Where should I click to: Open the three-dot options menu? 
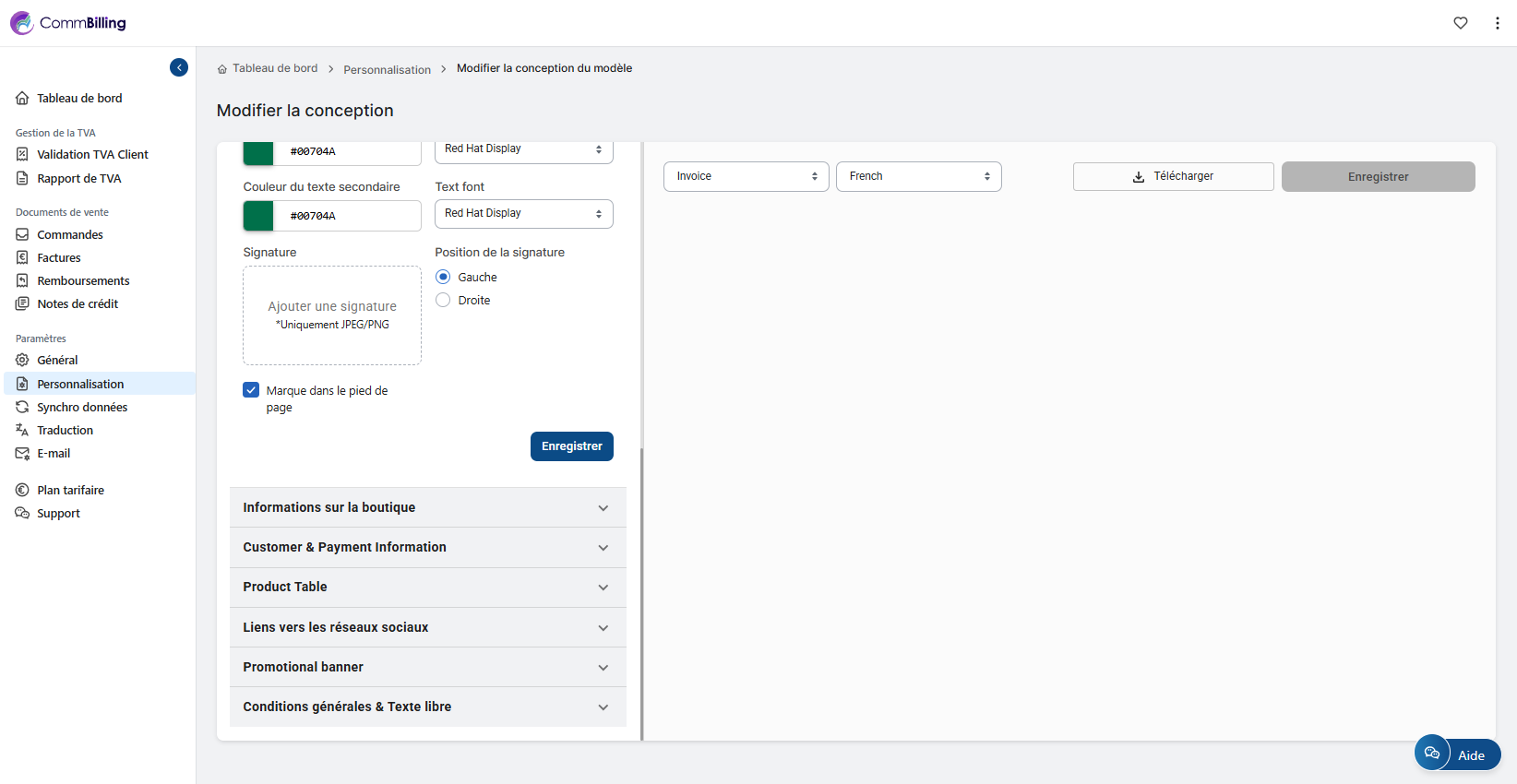pyautogui.click(x=1497, y=23)
